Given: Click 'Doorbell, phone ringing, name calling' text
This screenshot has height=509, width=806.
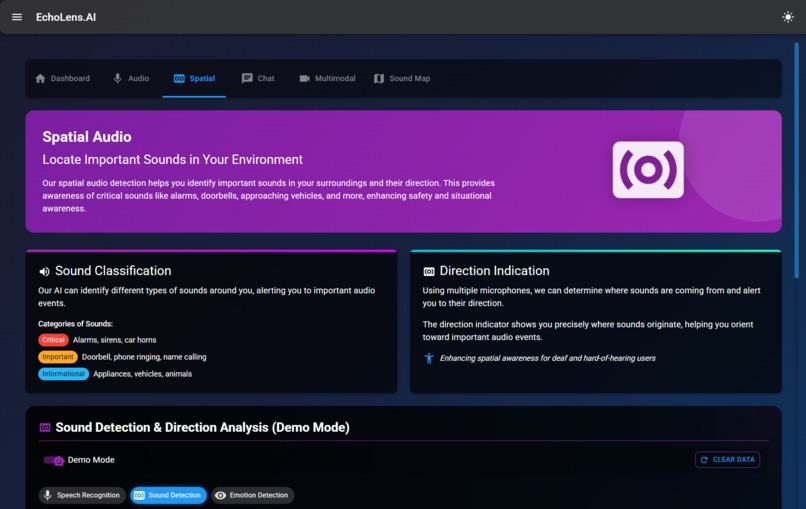Looking at the screenshot, I should (144, 357).
